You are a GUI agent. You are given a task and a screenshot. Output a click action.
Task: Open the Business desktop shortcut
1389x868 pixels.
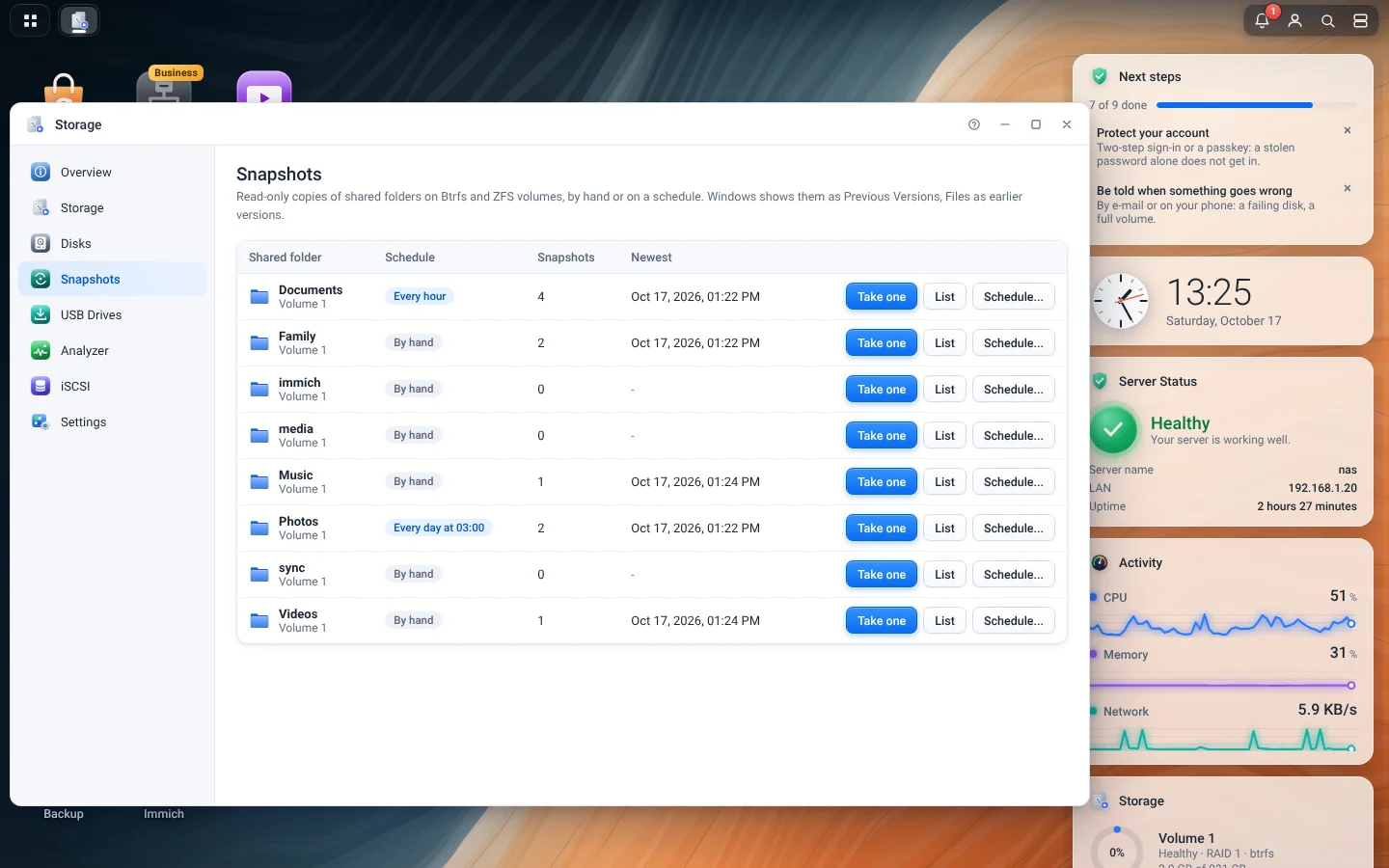164,86
